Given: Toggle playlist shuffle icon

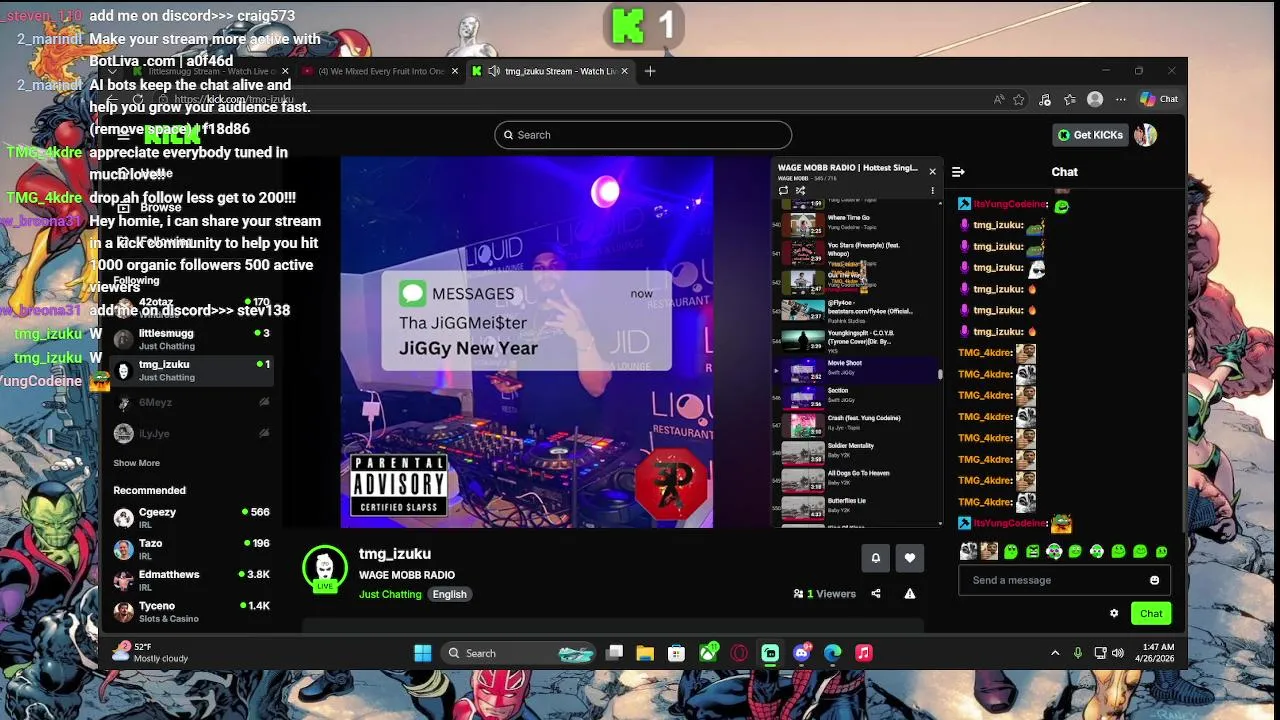Looking at the screenshot, I should (800, 190).
